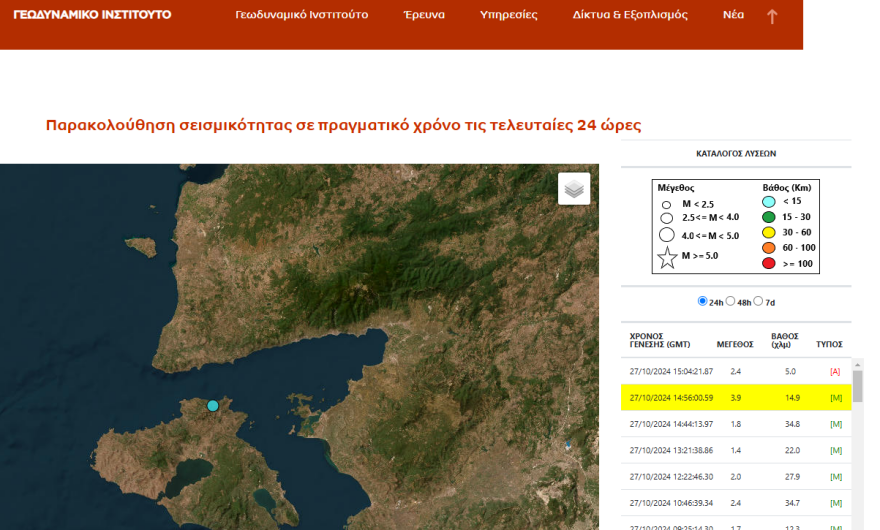Click the [A] type tag in the first row
The width and height of the screenshot is (880, 530).
coord(835,372)
